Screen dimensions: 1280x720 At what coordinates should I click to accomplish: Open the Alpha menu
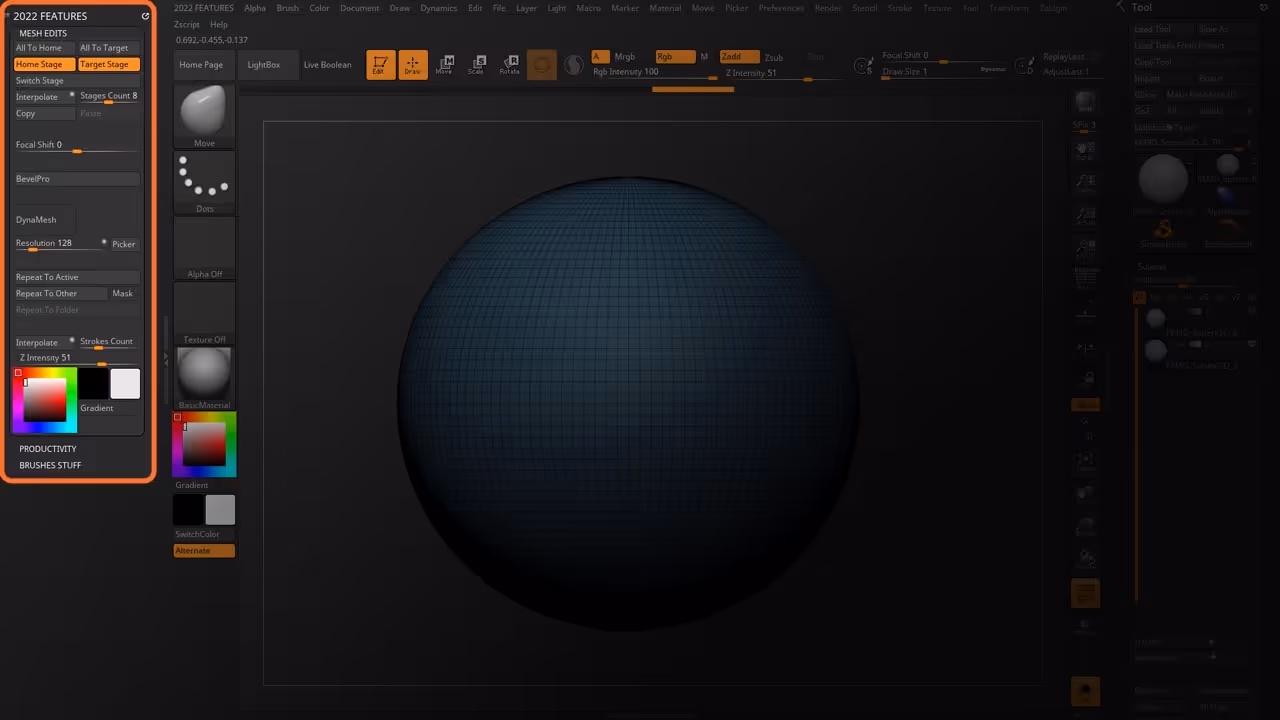click(255, 8)
